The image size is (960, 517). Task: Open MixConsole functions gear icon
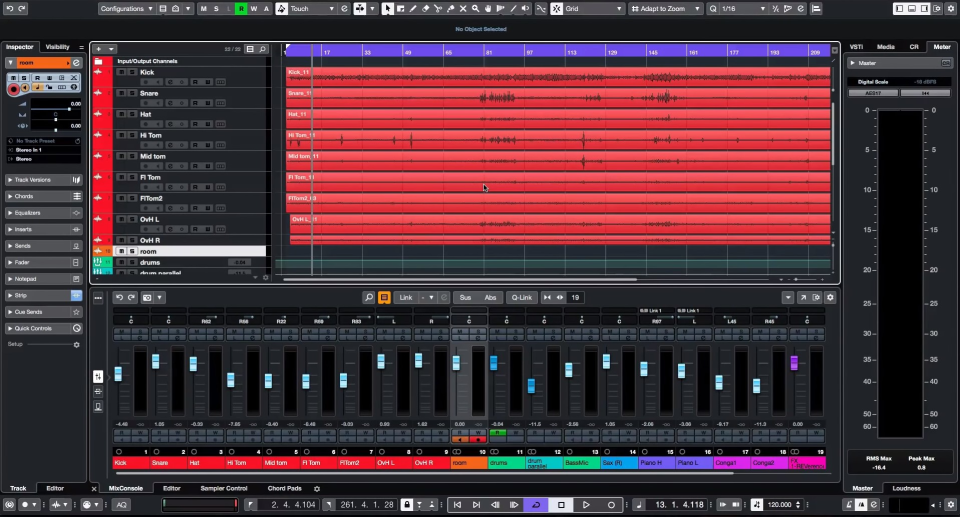(830, 297)
